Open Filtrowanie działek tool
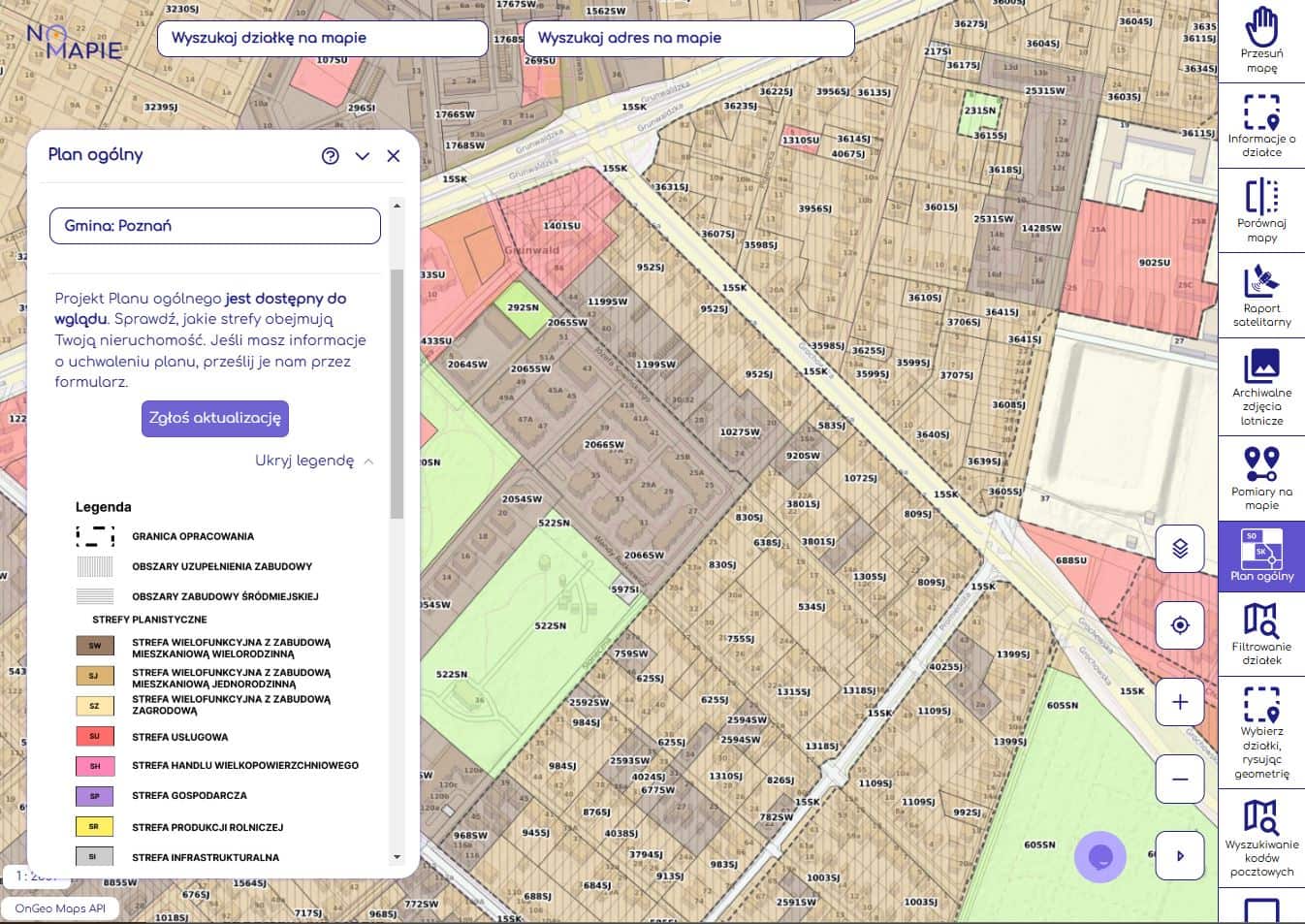 (x=1261, y=633)
